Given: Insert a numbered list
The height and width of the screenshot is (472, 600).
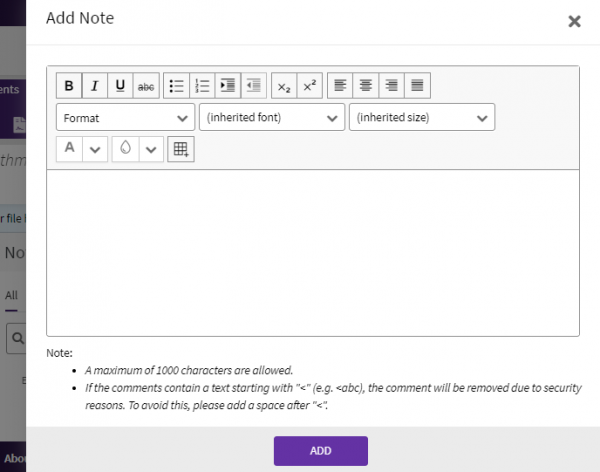Looking at the screenshot, I should click(202, 86).
